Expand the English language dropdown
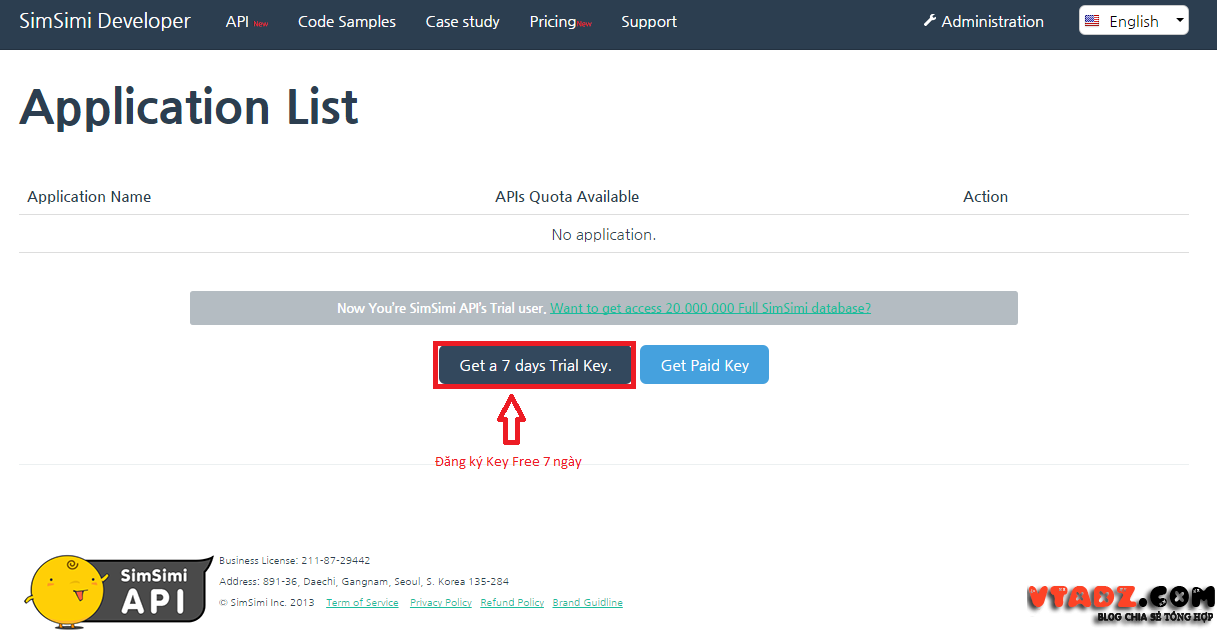This screenshot has width=1217, height=633. [1134, 21]
